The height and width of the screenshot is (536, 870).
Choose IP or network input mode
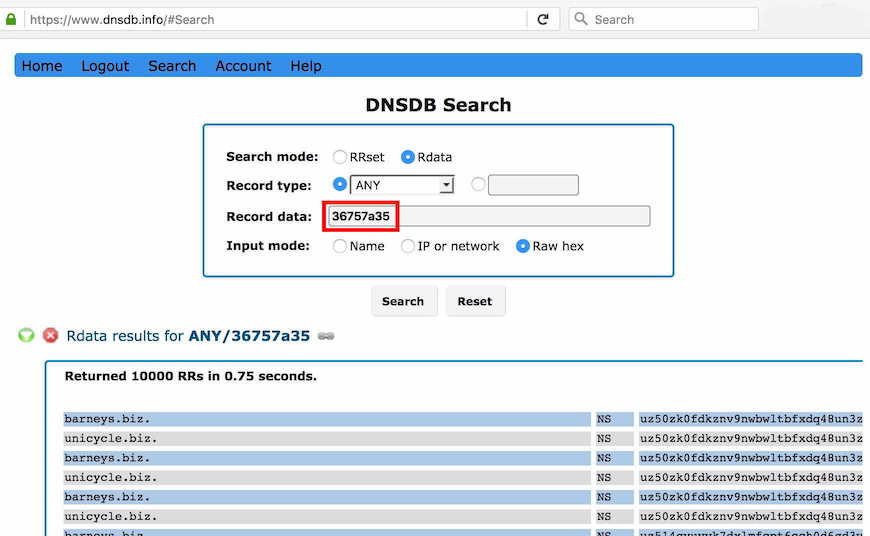coord(408,246)
